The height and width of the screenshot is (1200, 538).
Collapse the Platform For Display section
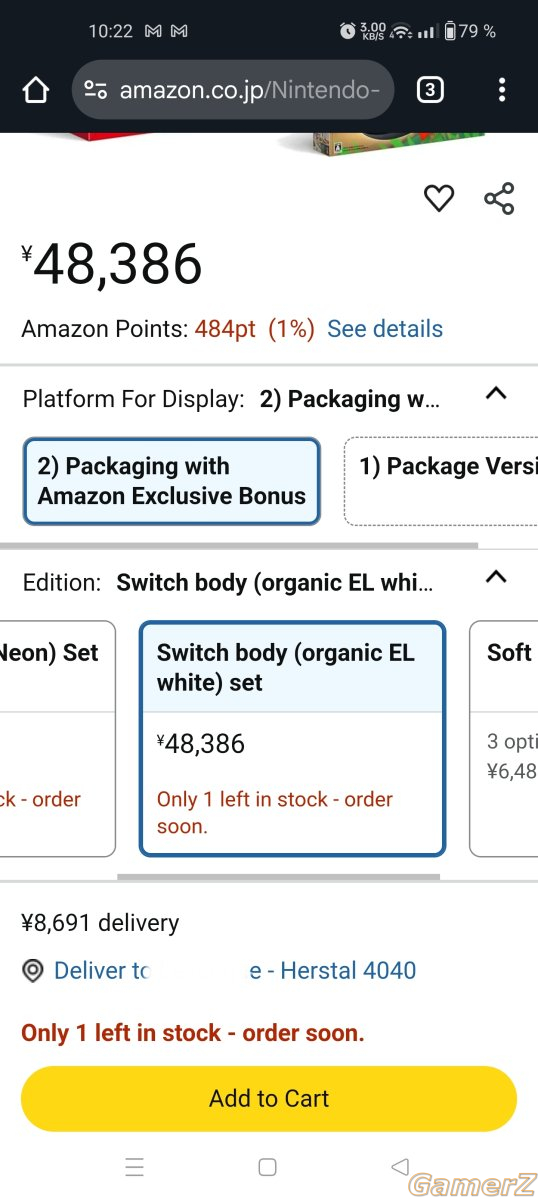495,394
